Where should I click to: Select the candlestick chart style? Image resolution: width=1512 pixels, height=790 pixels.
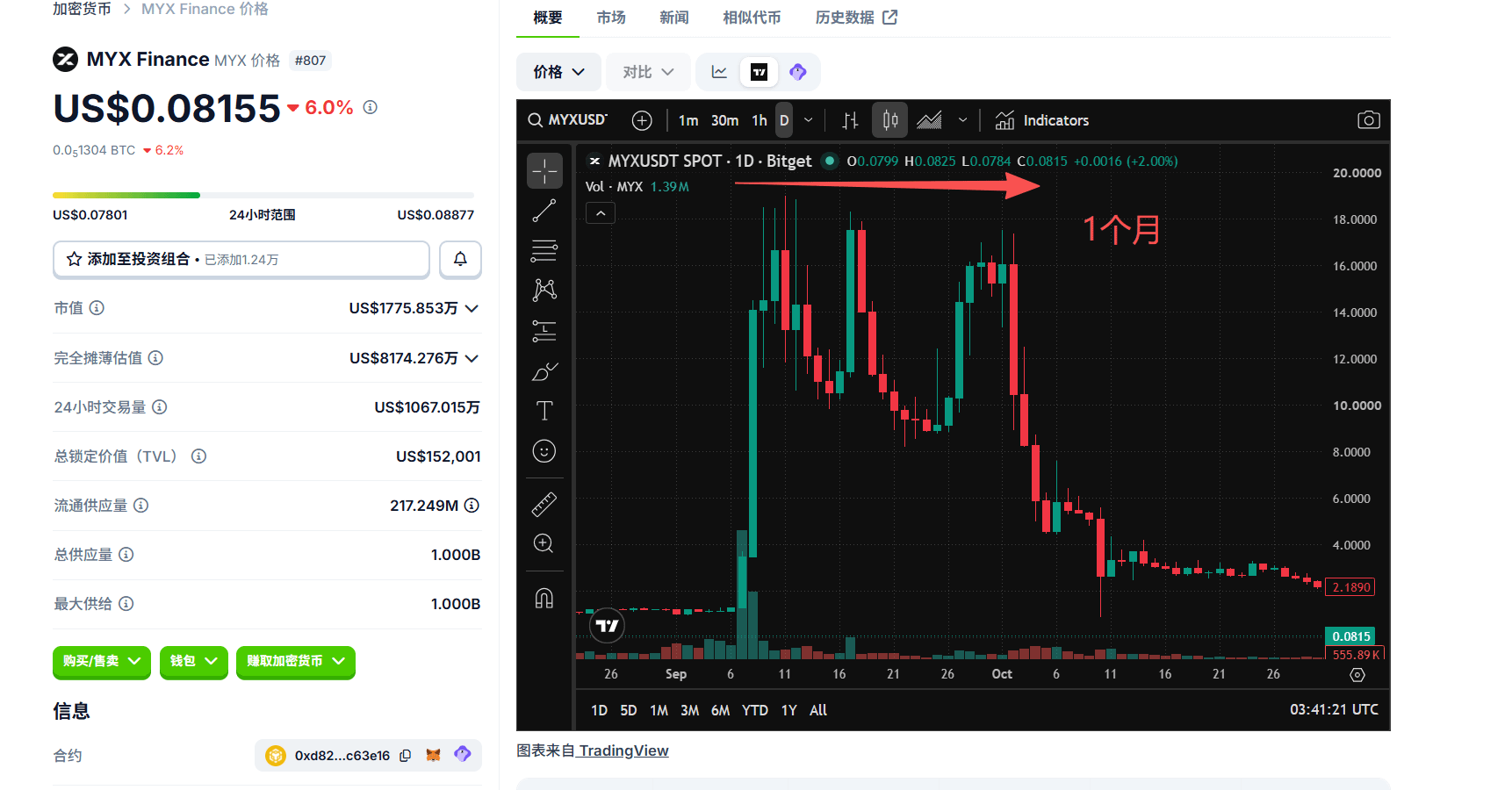pos(889,120)
